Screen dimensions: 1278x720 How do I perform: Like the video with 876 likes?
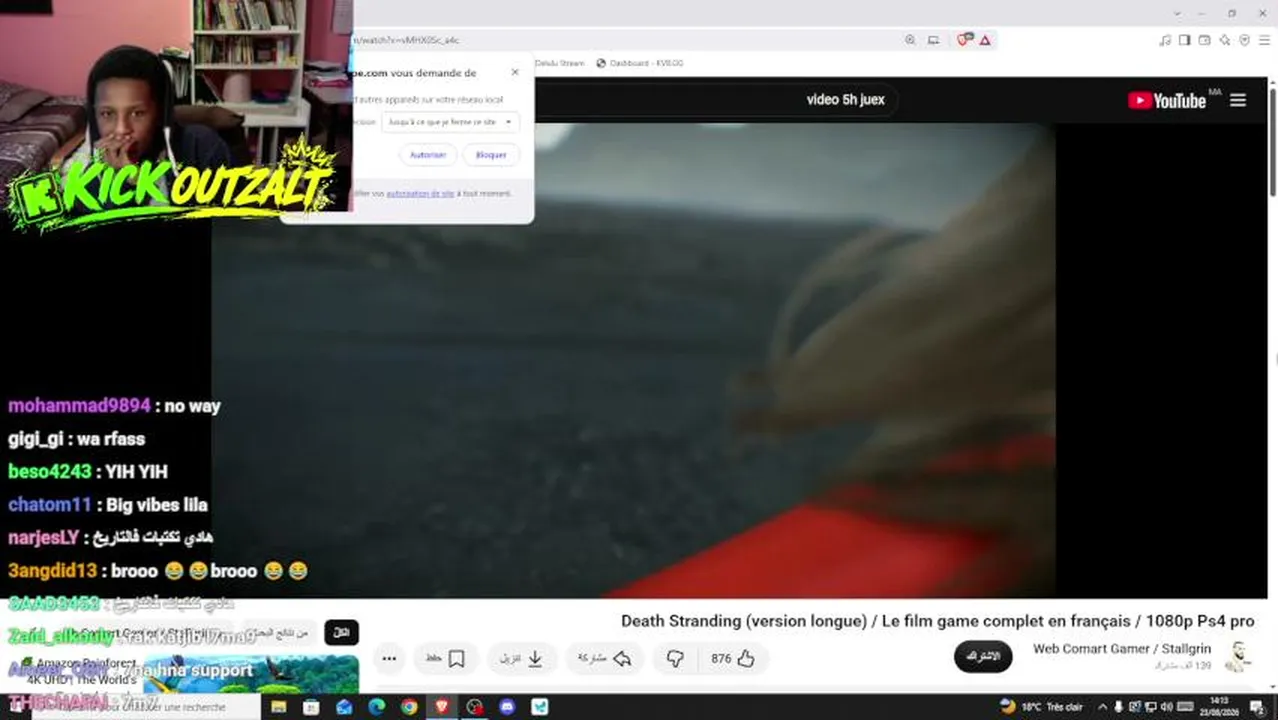(x=732, y=658)
